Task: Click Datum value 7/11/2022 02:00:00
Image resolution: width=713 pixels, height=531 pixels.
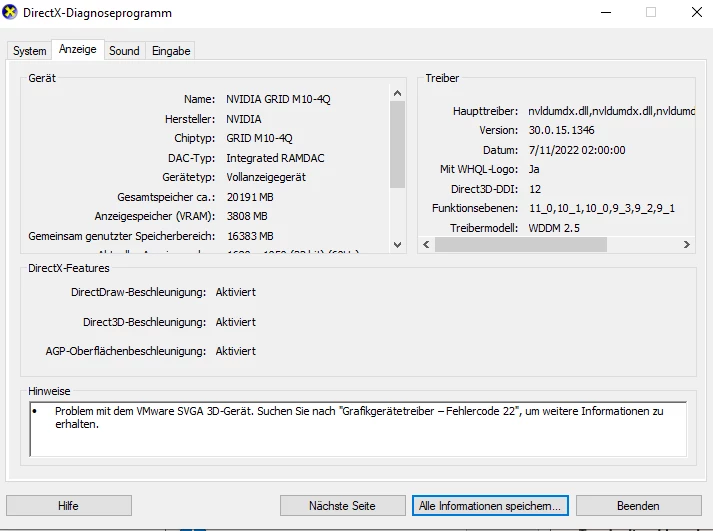Action: coord(577,150)
